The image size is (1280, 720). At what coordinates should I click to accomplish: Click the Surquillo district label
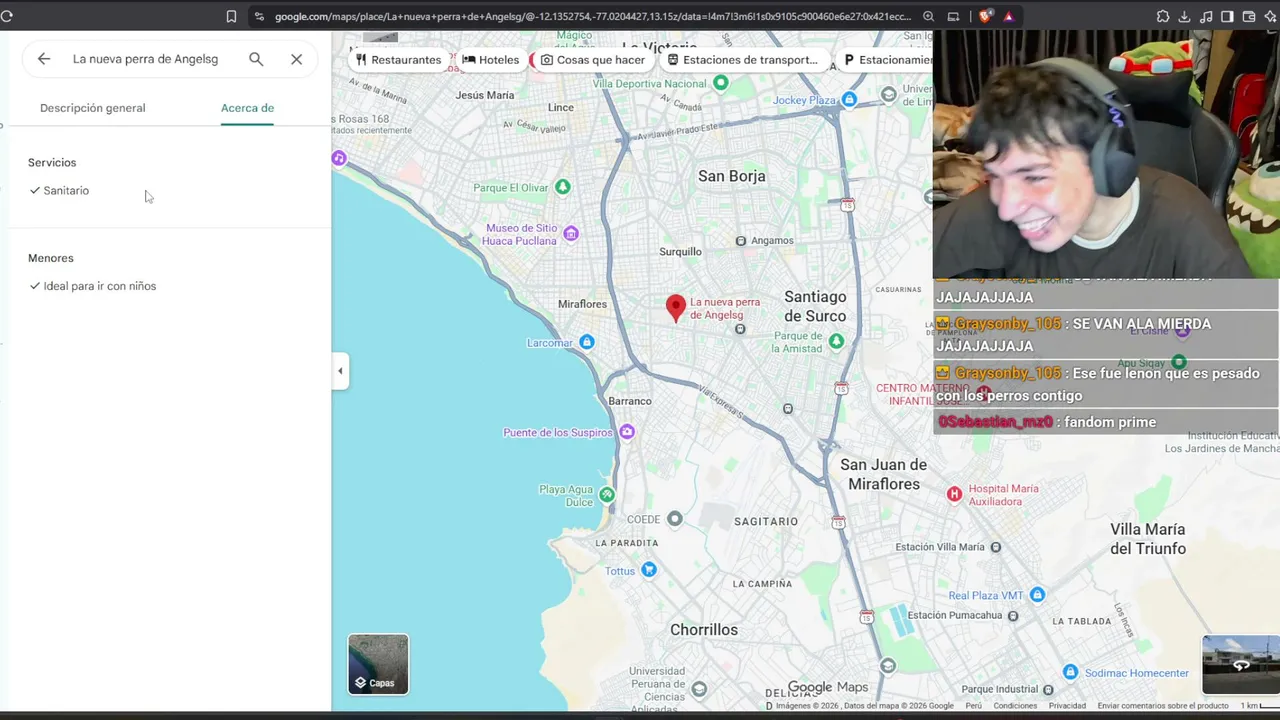click(681, 252)
